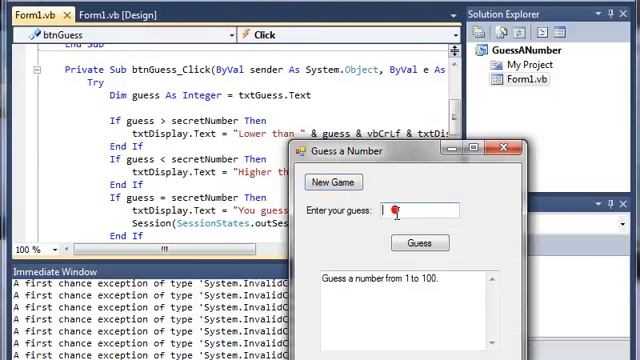Select Form1.vb in Solution Explorer
The image size is (640, 360).
point(527,79)
